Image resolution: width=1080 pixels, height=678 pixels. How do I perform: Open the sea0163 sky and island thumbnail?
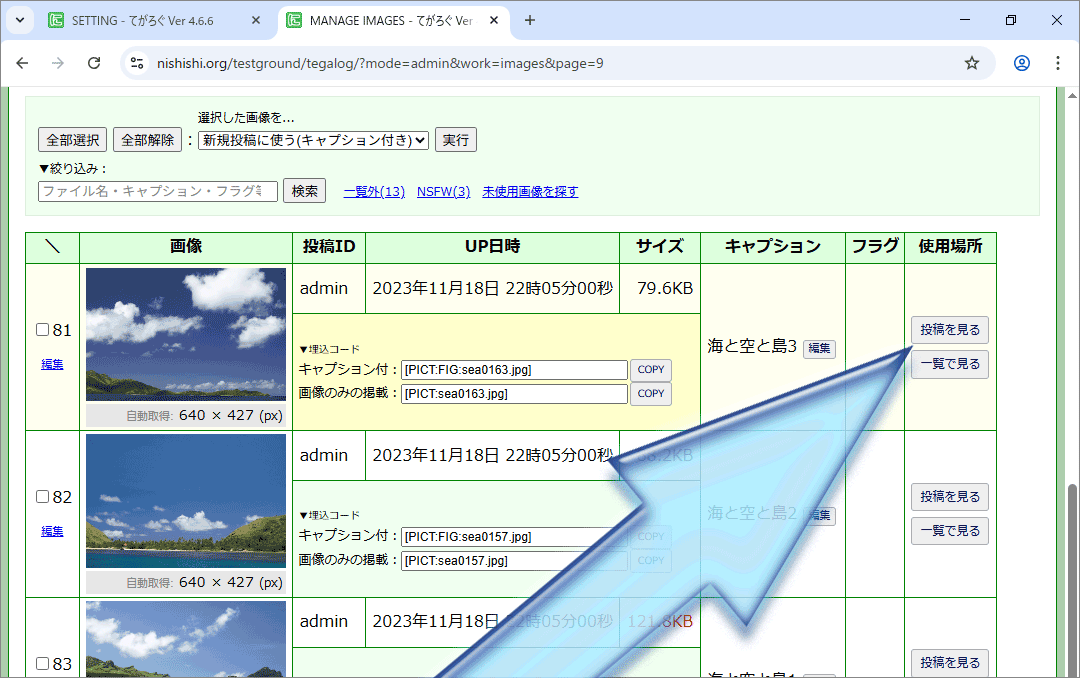pos(186,334)
